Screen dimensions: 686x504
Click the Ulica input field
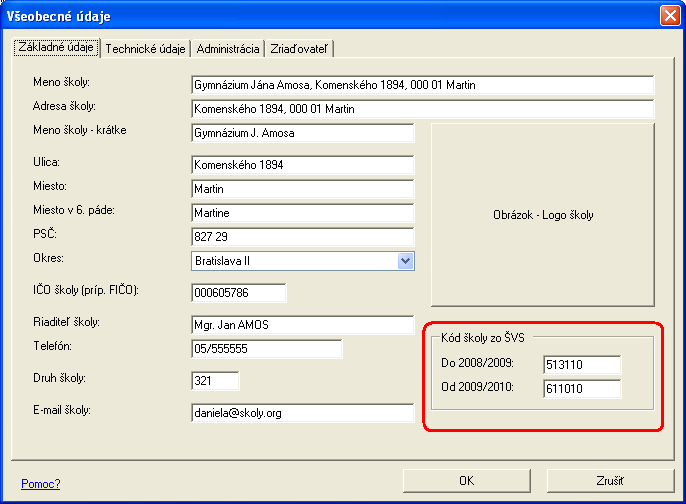click(303, 165)
